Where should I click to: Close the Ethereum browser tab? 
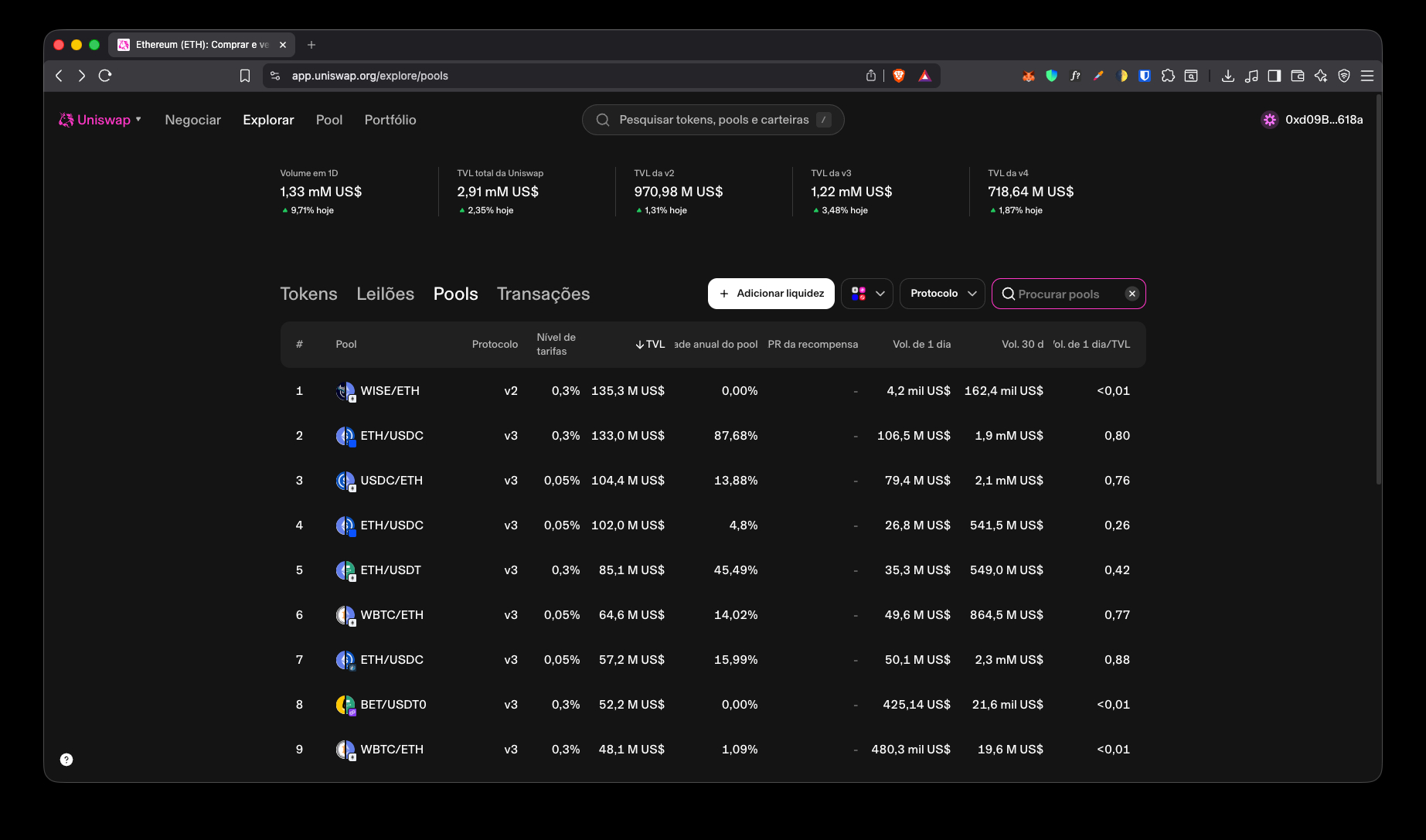[283, 45]
